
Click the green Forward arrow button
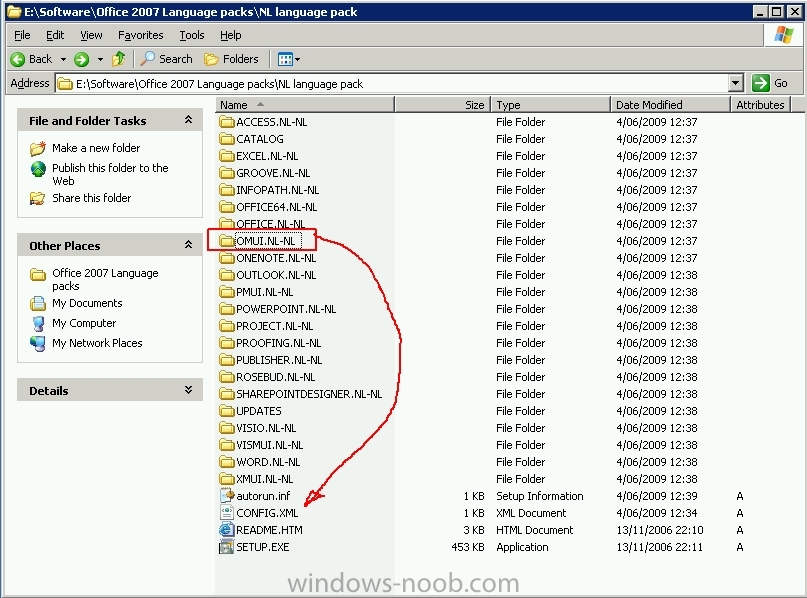[81, 59]
